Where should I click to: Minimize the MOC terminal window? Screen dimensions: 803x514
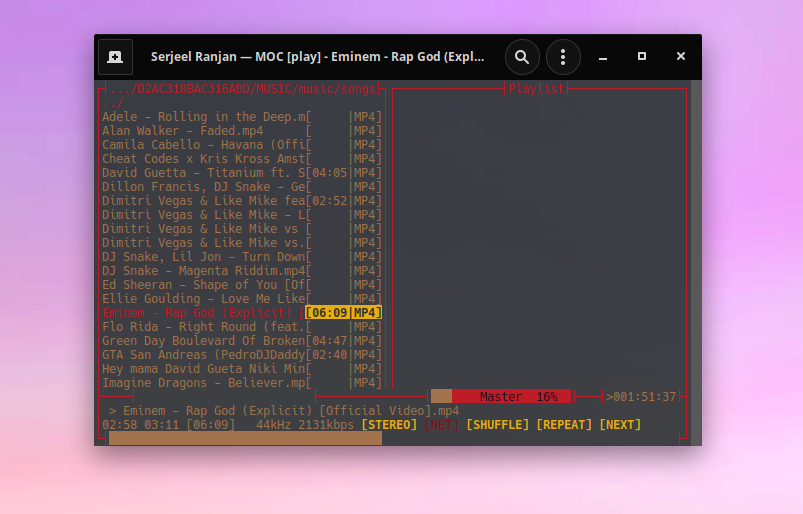pos(603,57)
